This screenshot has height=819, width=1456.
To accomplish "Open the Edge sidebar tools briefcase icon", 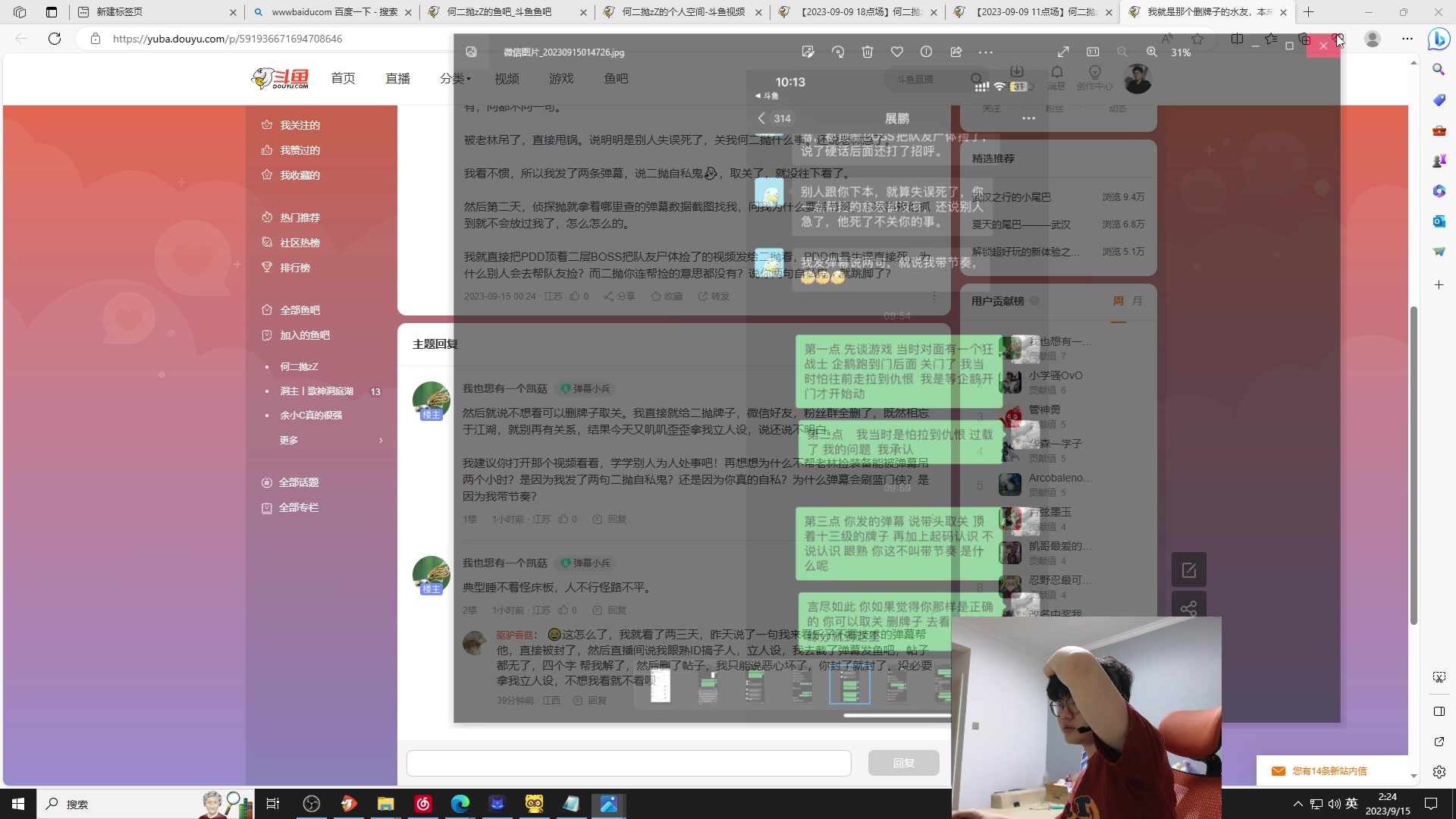I will (1439, 130).
